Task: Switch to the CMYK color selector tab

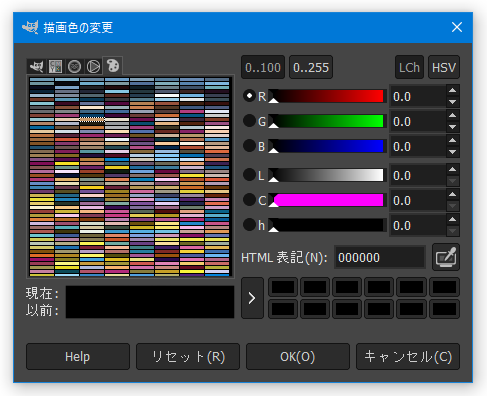Action: [x=55, y=66]
